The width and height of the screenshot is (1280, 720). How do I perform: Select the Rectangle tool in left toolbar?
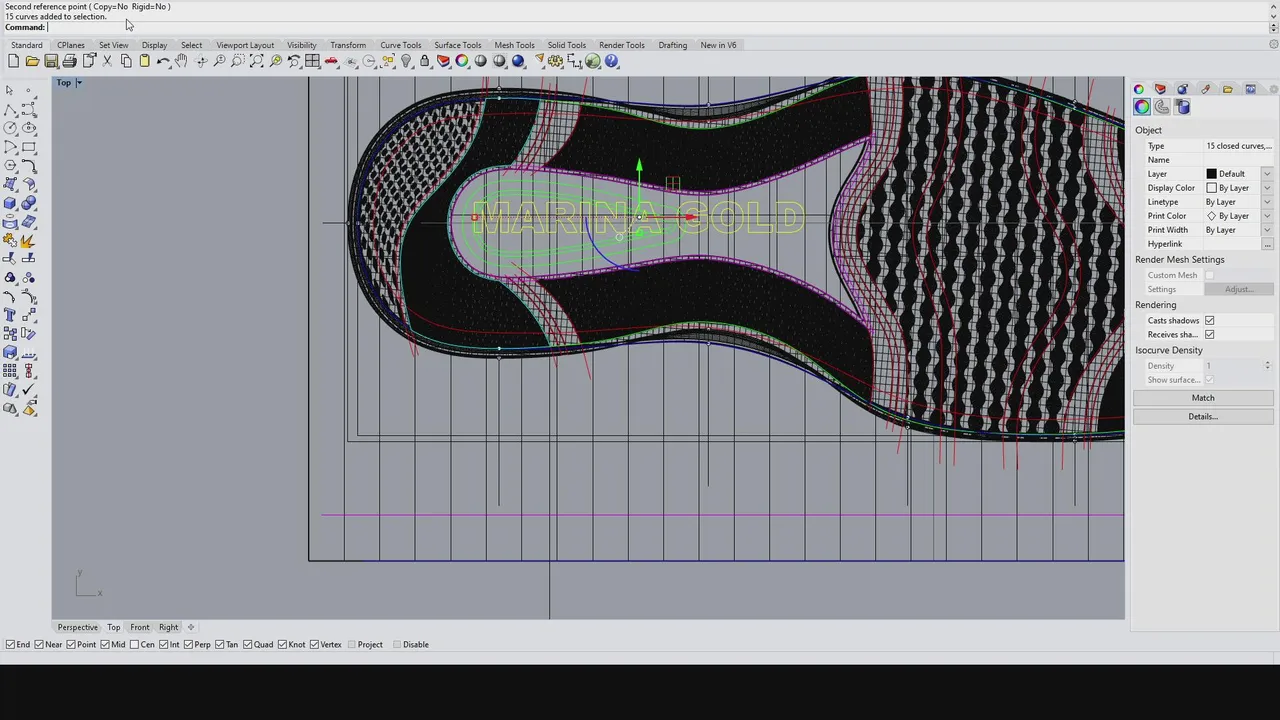(x=29, y=147)
